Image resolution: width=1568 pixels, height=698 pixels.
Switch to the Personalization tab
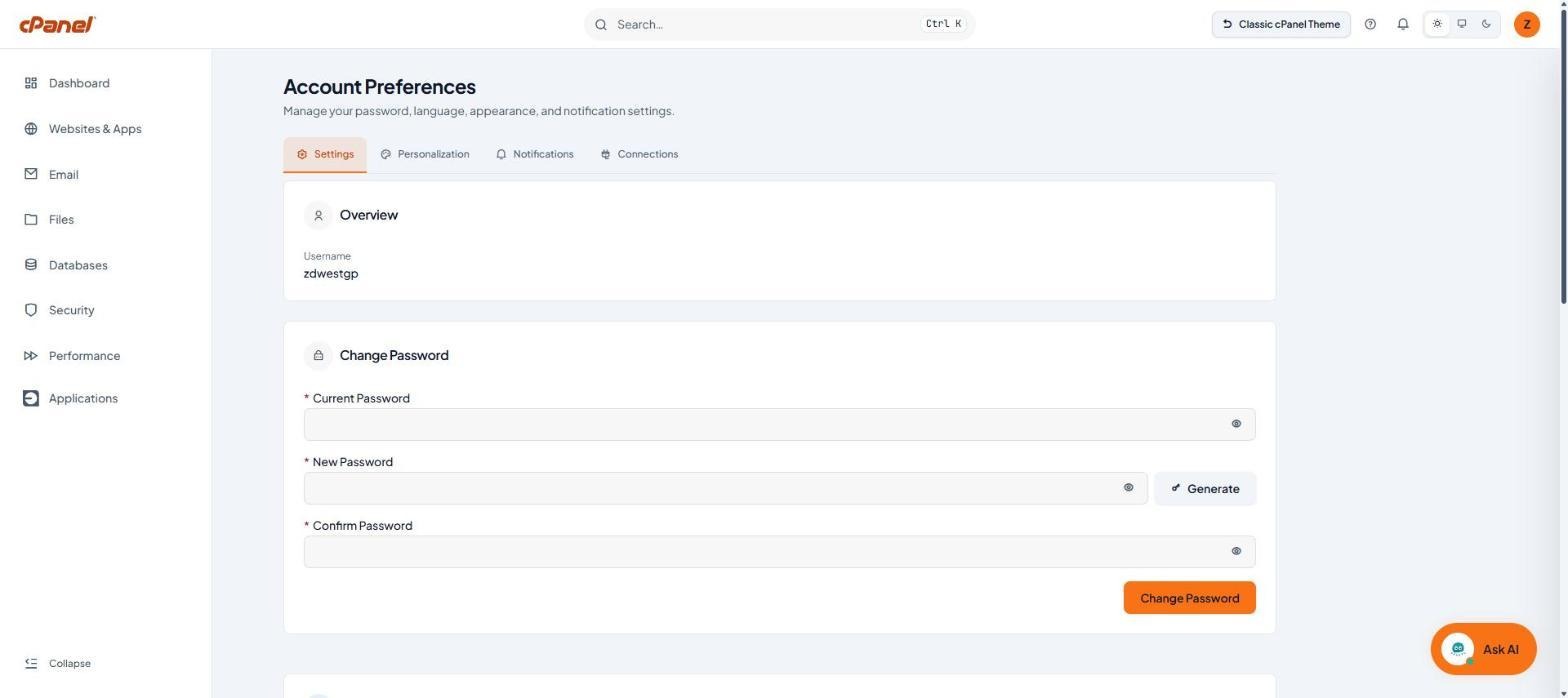[x=425, y=154]
